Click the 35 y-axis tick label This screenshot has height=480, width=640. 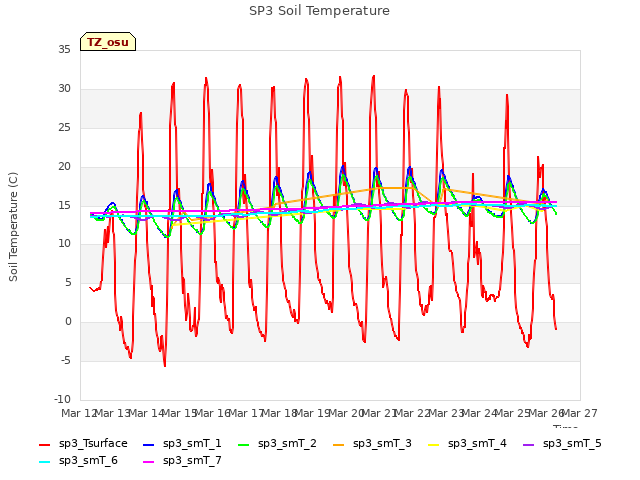click(x=64, y=50)
